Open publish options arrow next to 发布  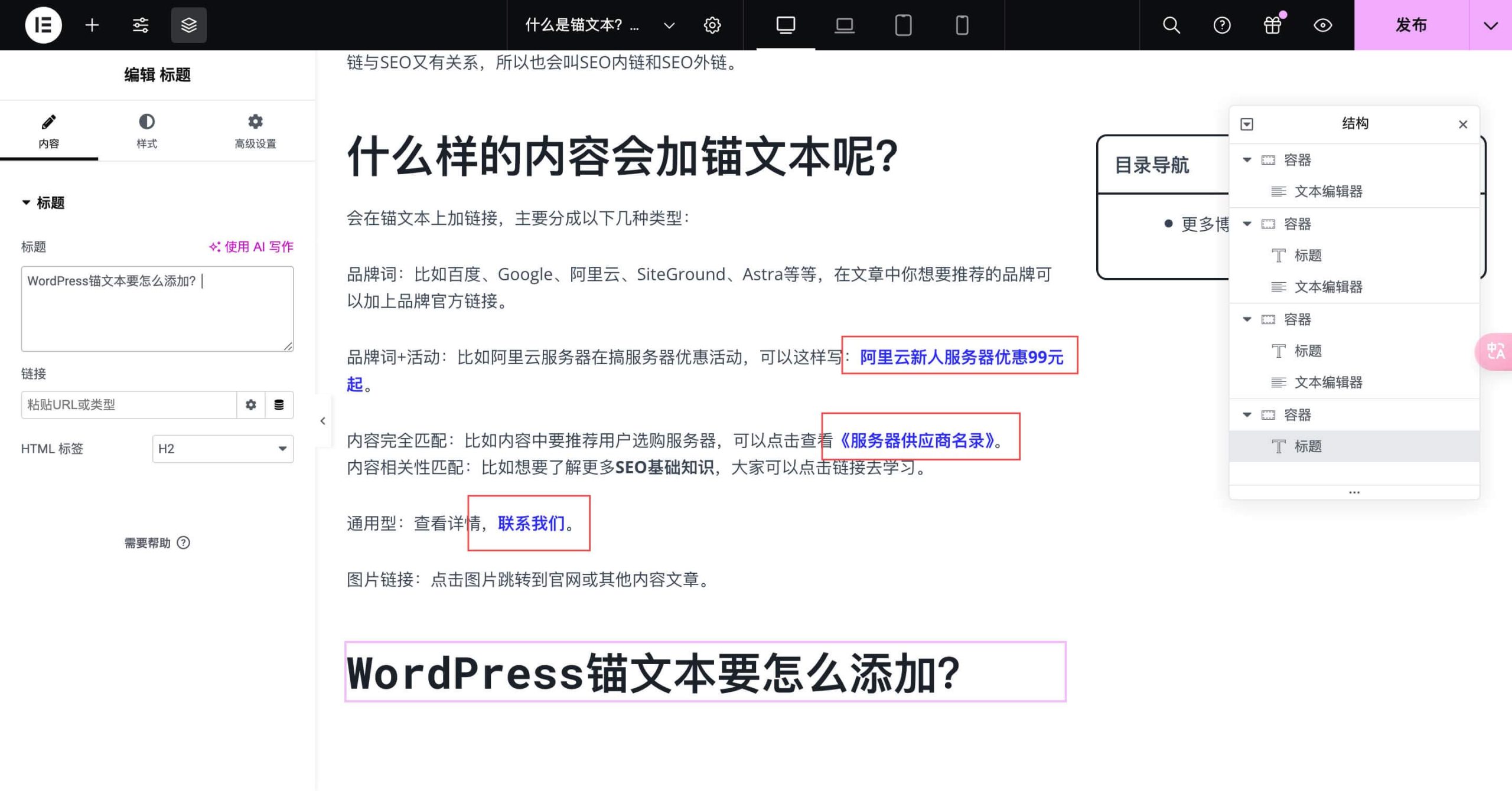click(1491, 25)
